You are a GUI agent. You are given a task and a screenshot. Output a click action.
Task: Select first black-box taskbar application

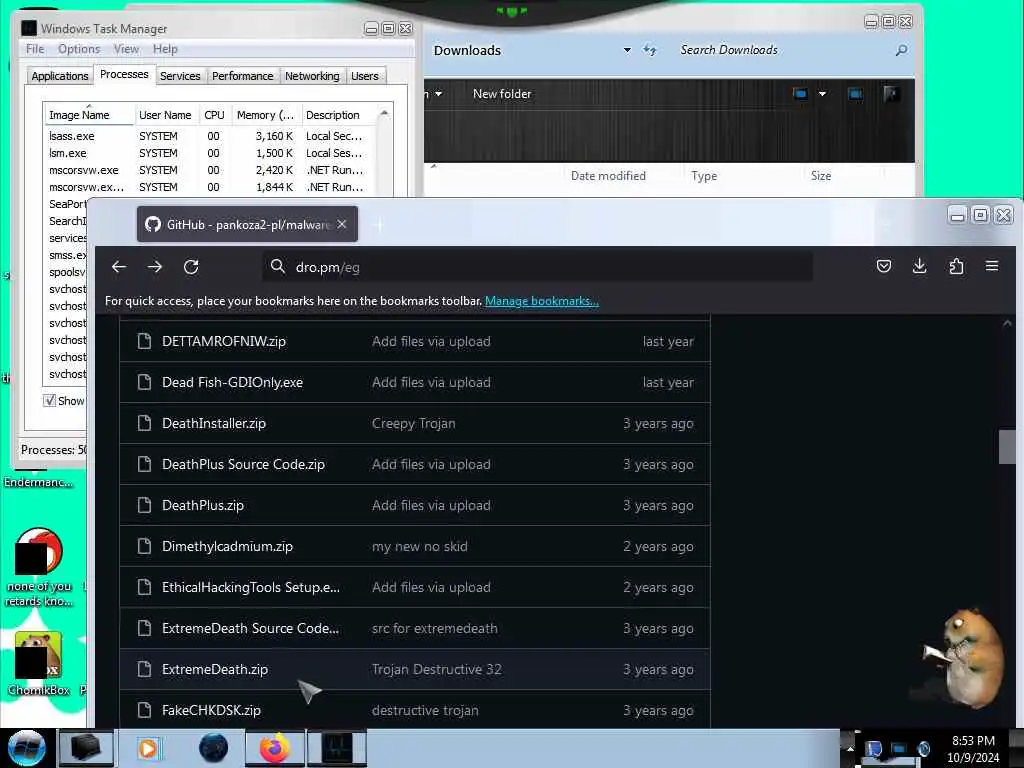coord(86,748)
